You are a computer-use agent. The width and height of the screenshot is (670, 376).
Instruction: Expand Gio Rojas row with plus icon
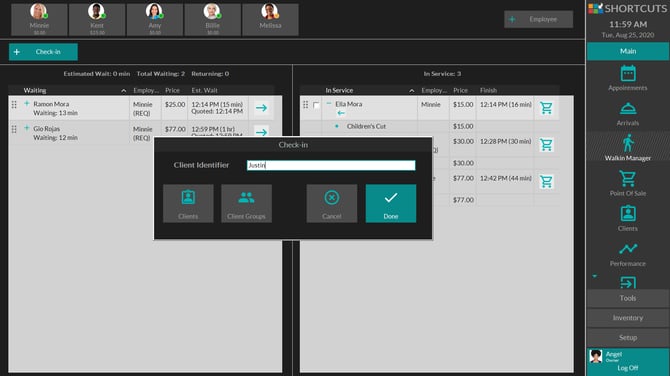pos(27,128)
